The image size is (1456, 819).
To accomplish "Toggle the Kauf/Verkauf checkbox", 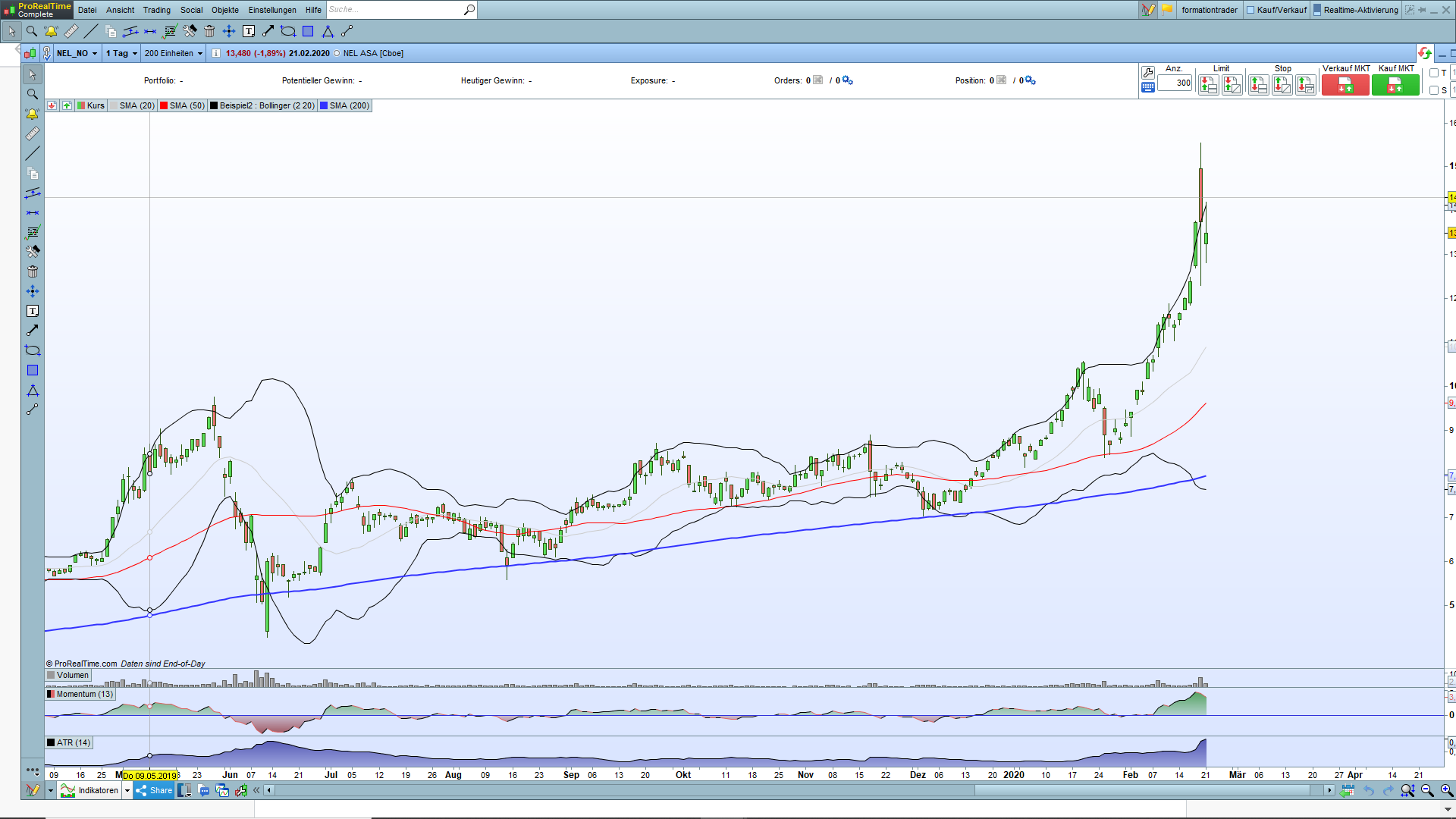I will point(1250,10).
